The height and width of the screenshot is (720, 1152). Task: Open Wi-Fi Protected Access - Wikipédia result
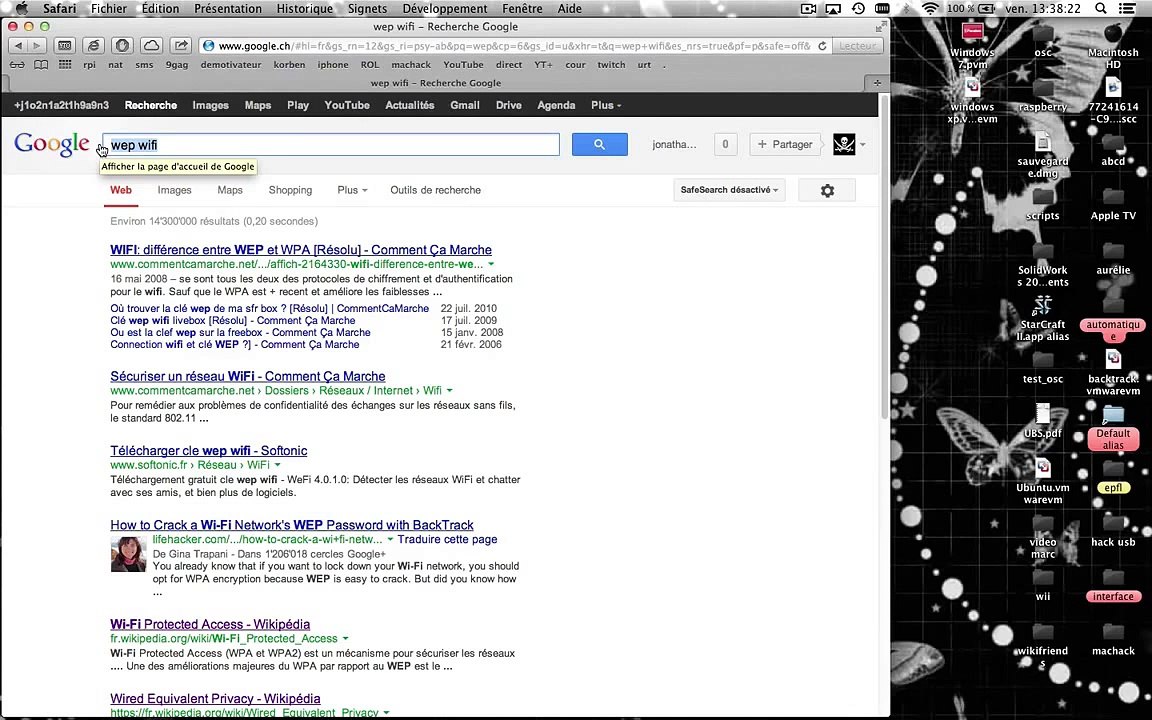point(210,624)
